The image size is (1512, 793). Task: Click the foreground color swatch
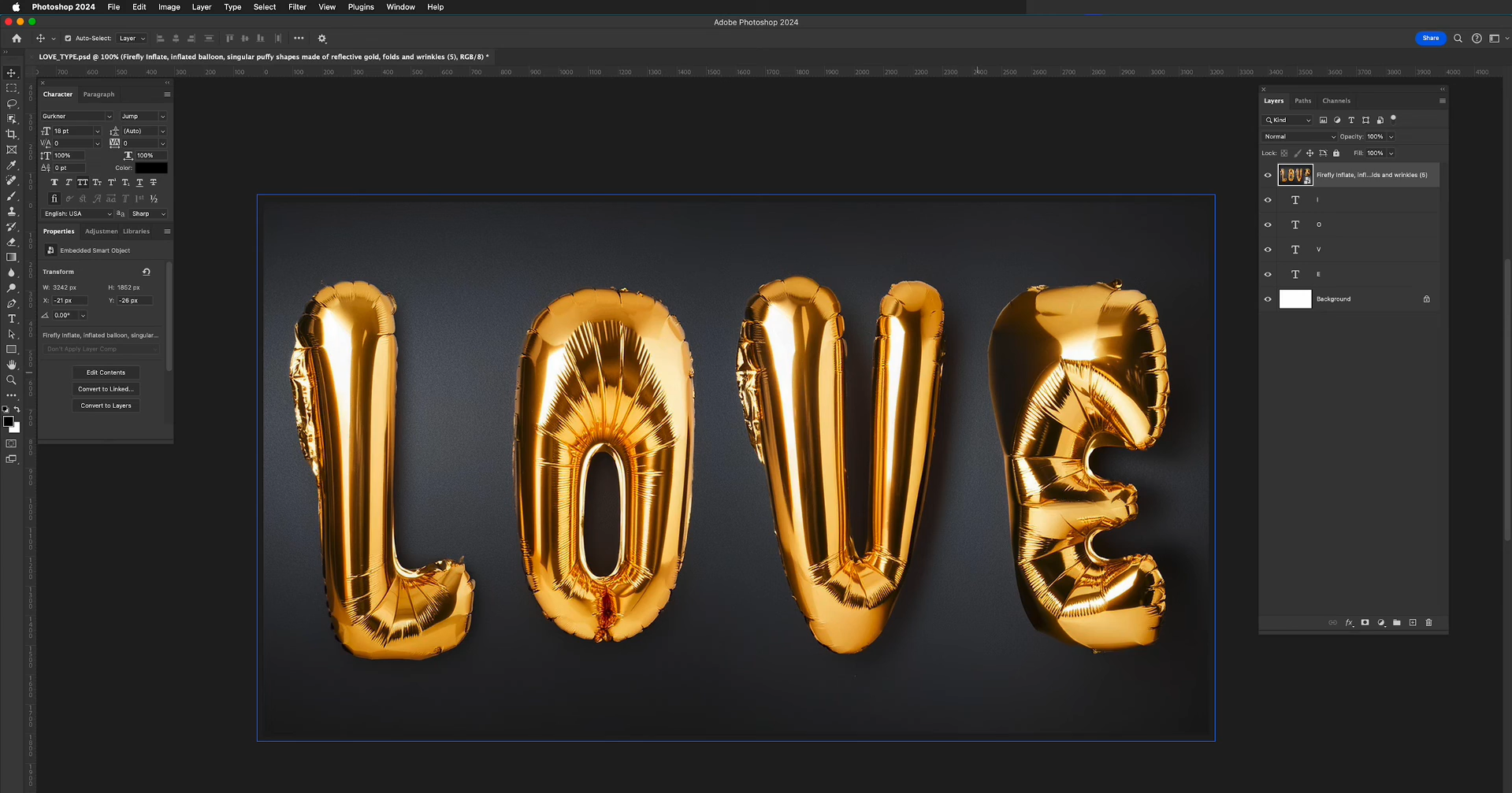(x=8, y=422)
